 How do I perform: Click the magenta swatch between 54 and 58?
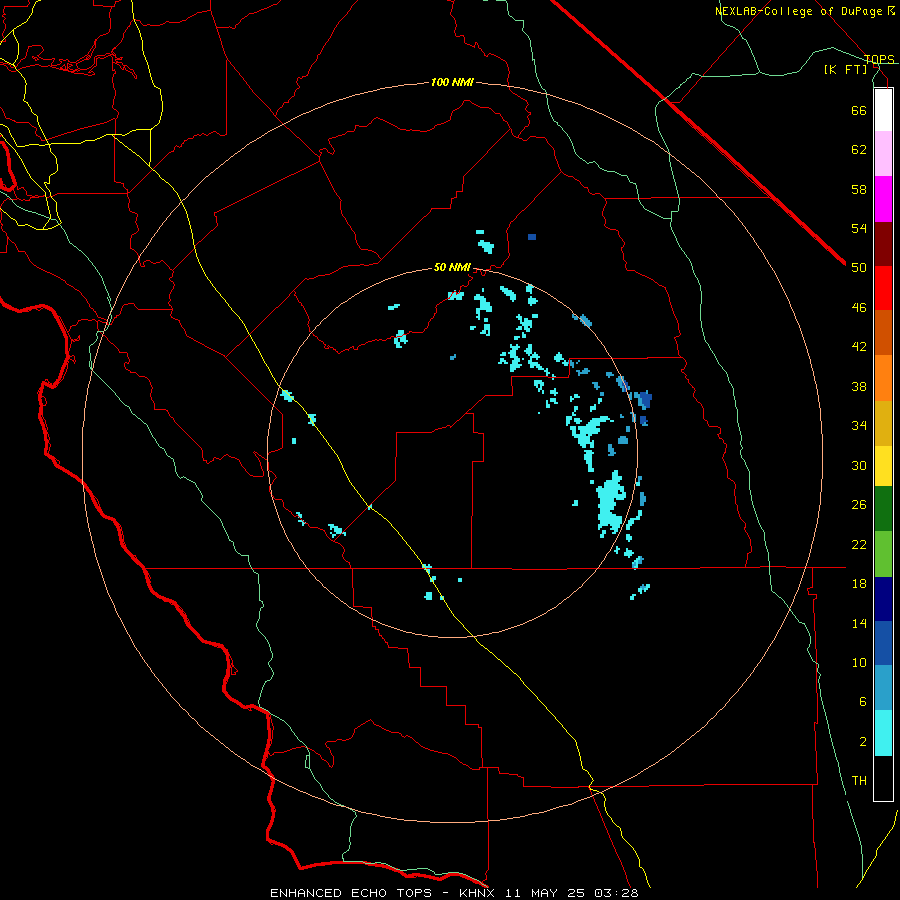[883, 199]
